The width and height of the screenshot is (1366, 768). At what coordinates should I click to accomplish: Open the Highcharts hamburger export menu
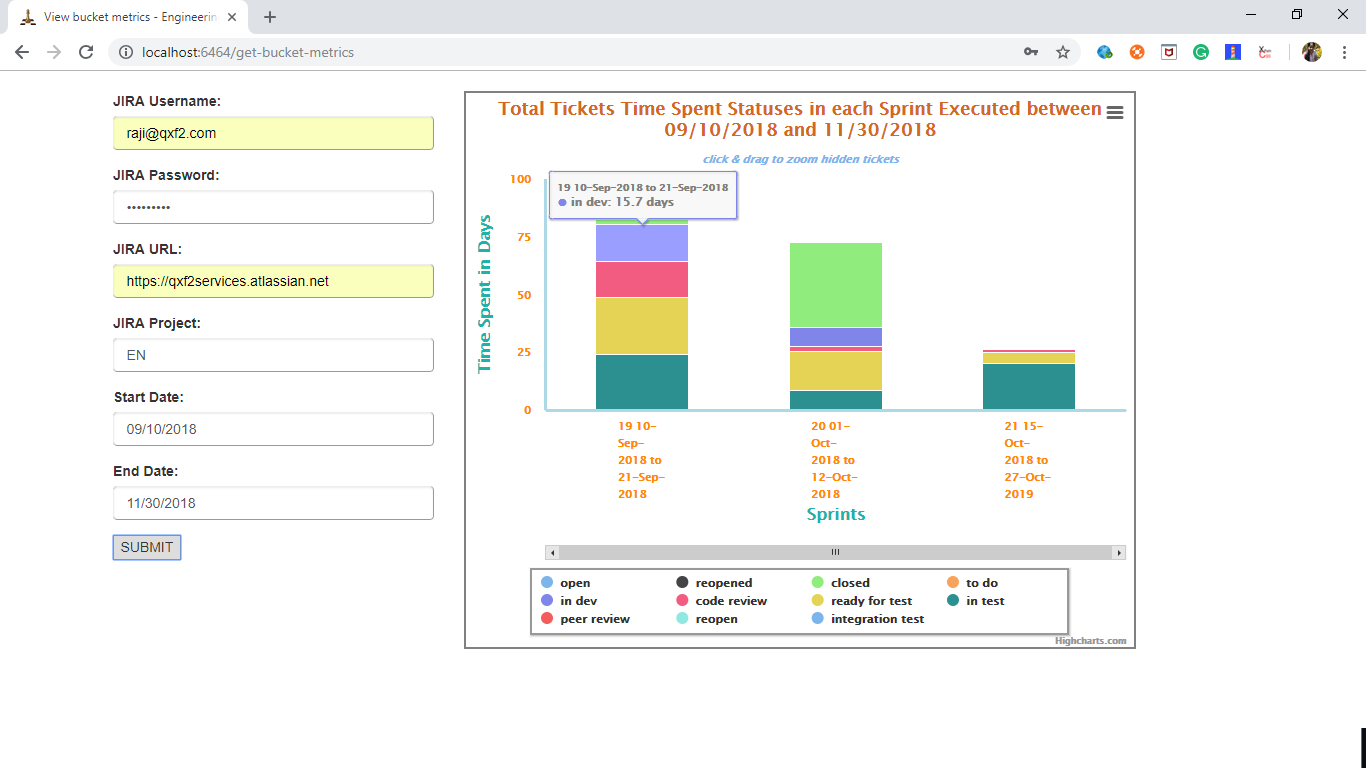point(1115,113)
